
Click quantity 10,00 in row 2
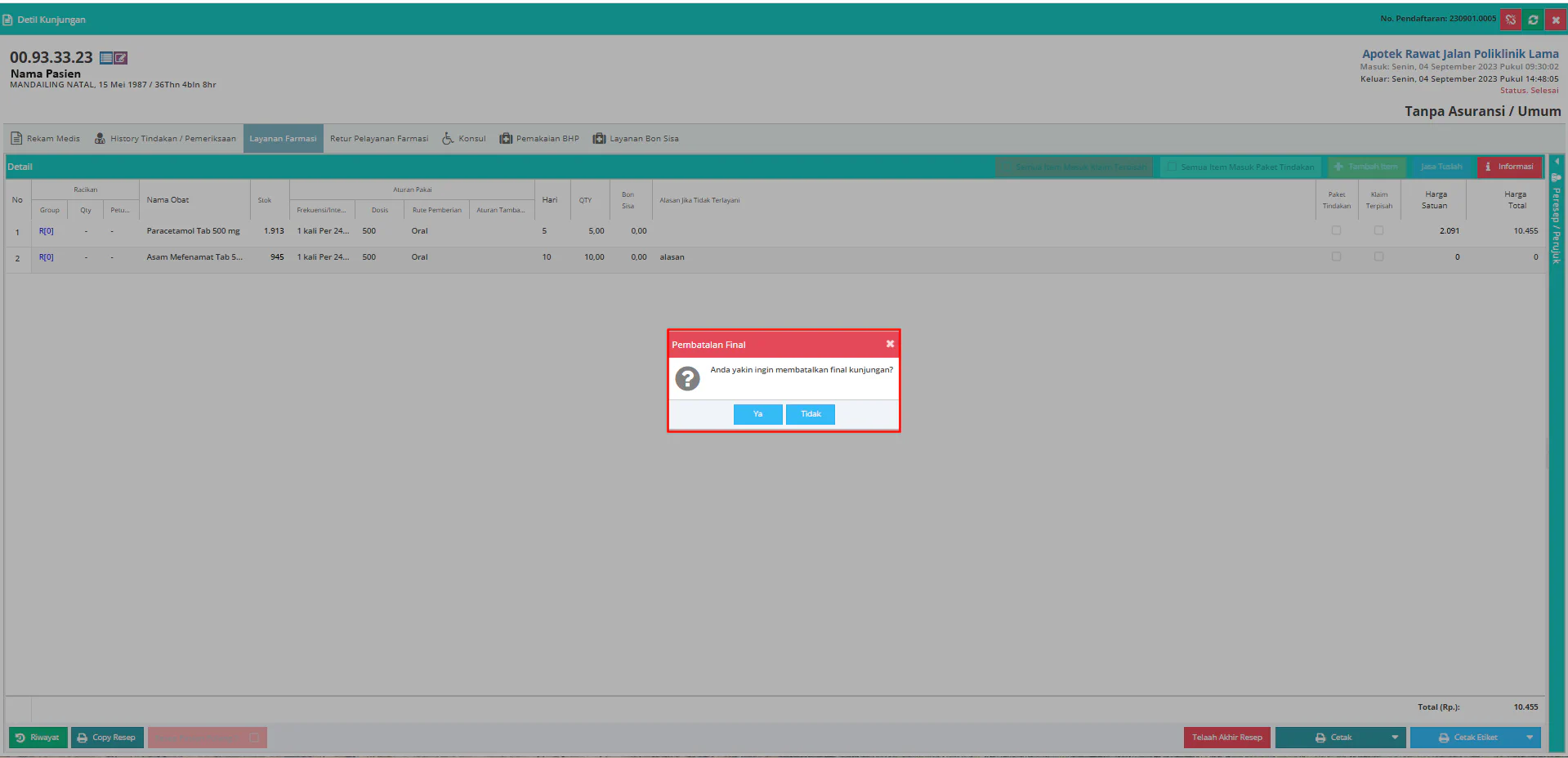[x=594, y=257]
